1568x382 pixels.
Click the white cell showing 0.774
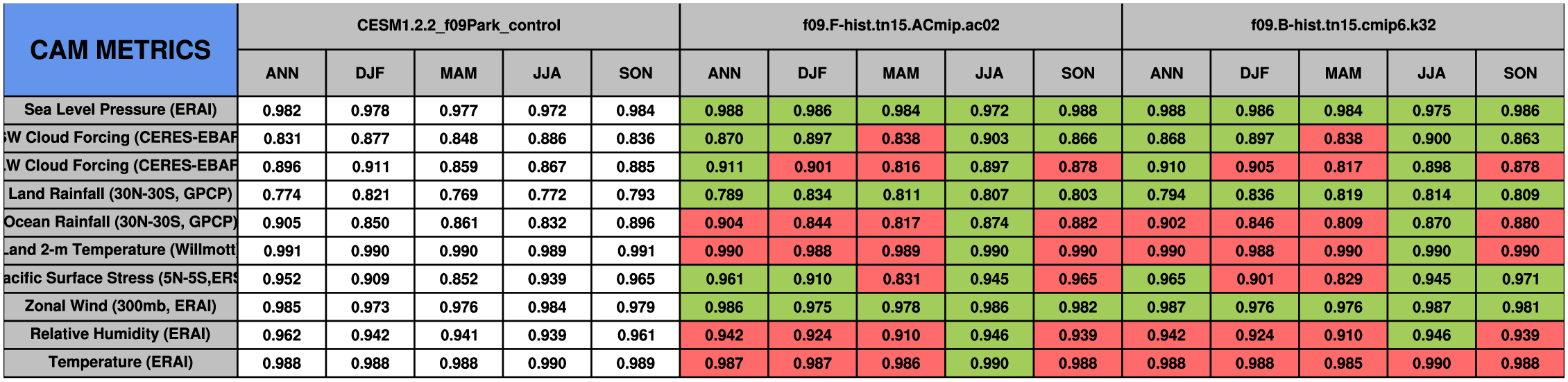pyautogui.click(x=282, y=195)
